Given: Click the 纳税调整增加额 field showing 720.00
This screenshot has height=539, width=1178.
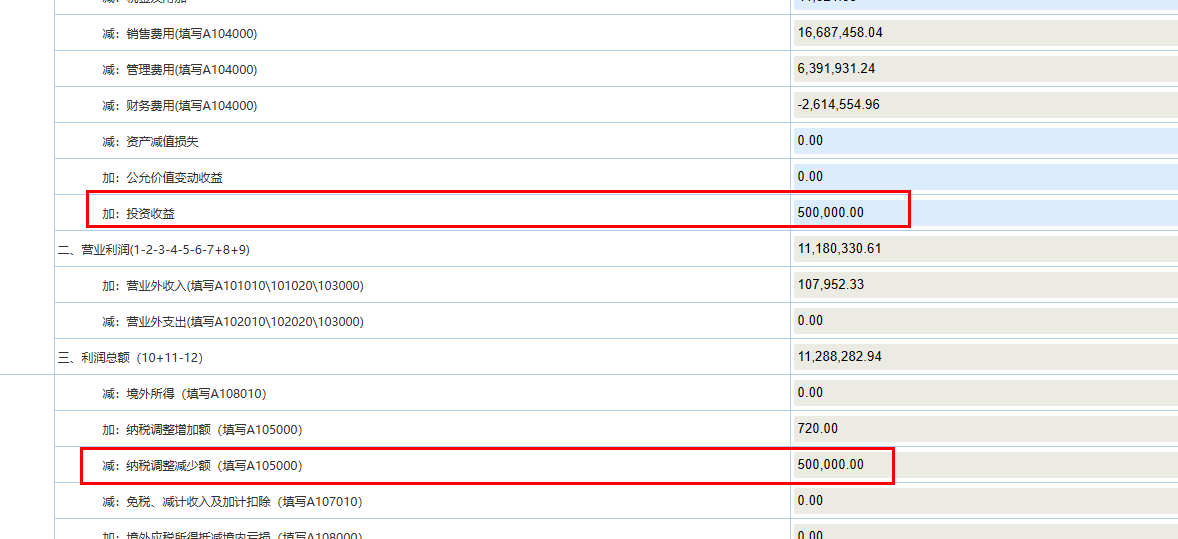Looking at the screenshot, I should point(985,429).
